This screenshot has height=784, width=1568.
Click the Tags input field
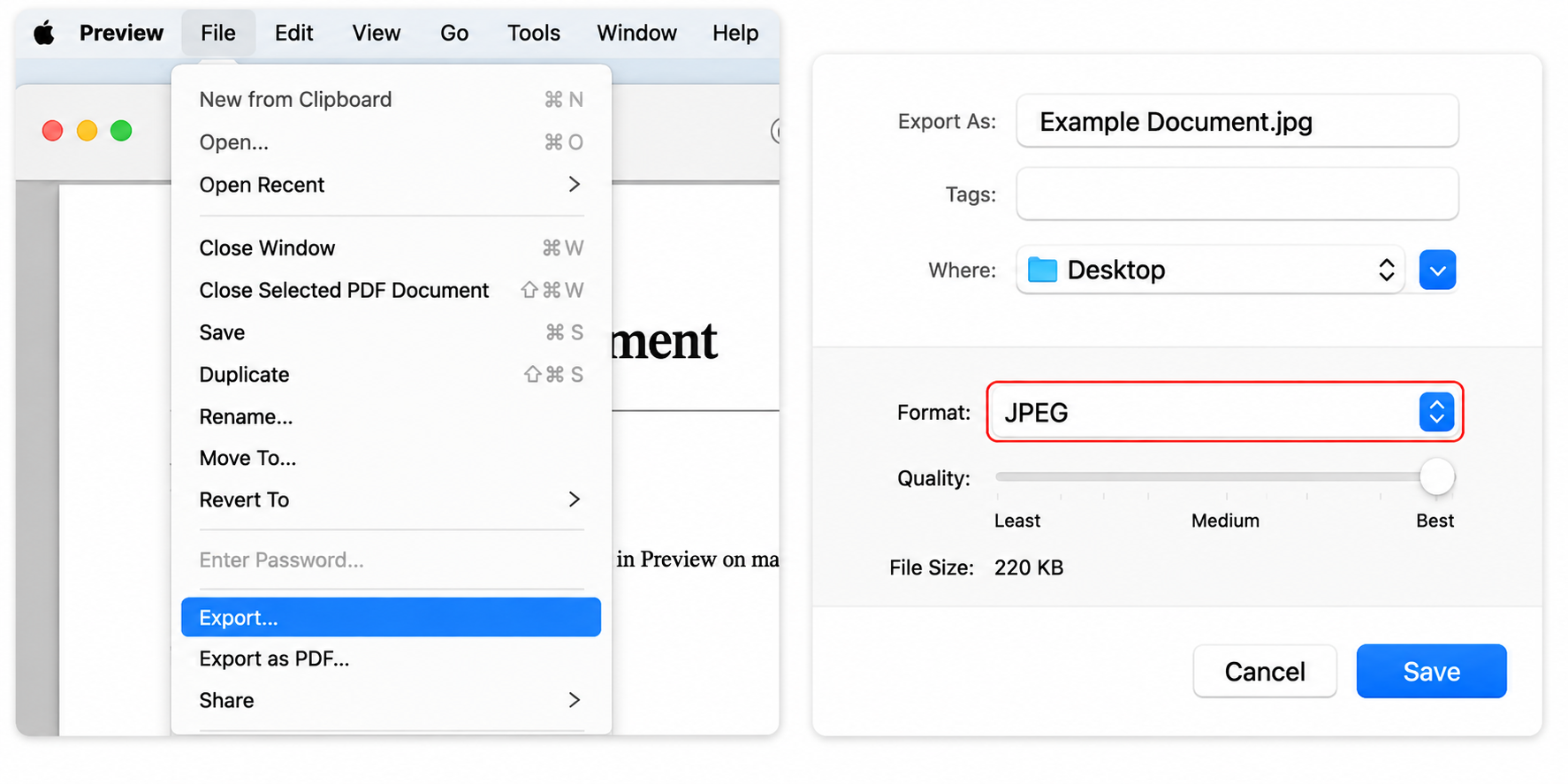point(1237,194)
